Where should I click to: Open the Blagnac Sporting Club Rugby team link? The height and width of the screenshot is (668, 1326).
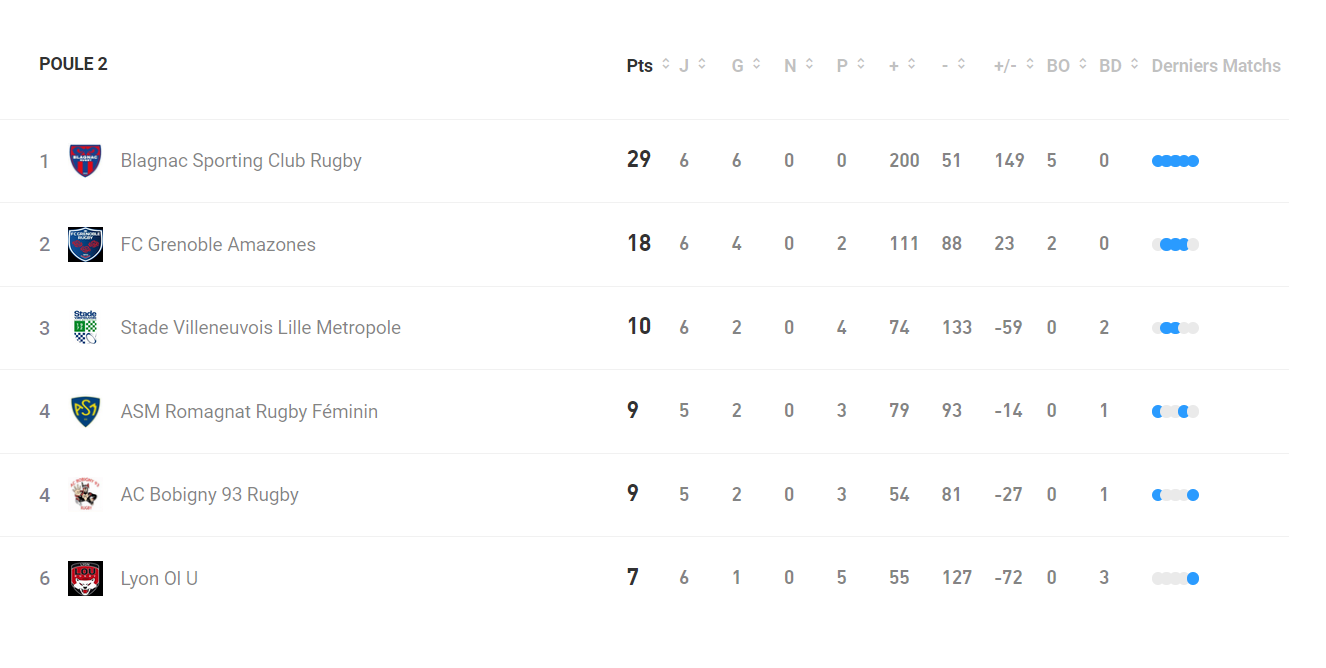tap(241, 161)
